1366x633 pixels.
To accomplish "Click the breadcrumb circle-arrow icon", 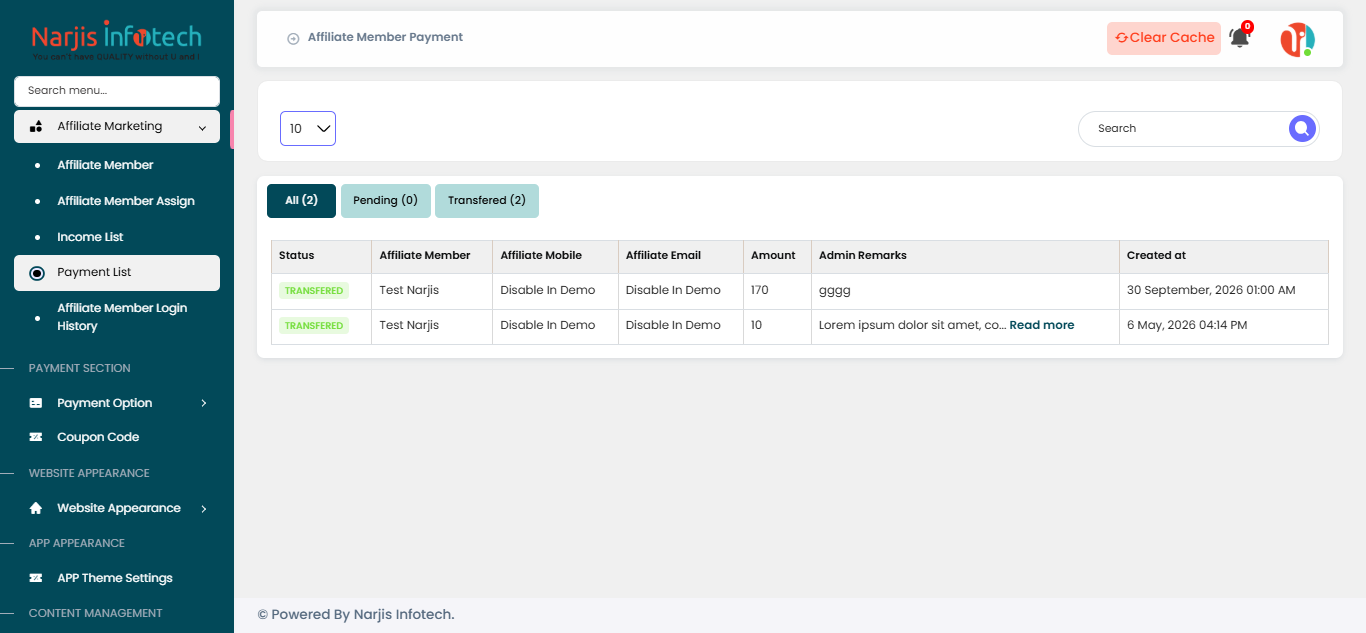I will (293, 39).
